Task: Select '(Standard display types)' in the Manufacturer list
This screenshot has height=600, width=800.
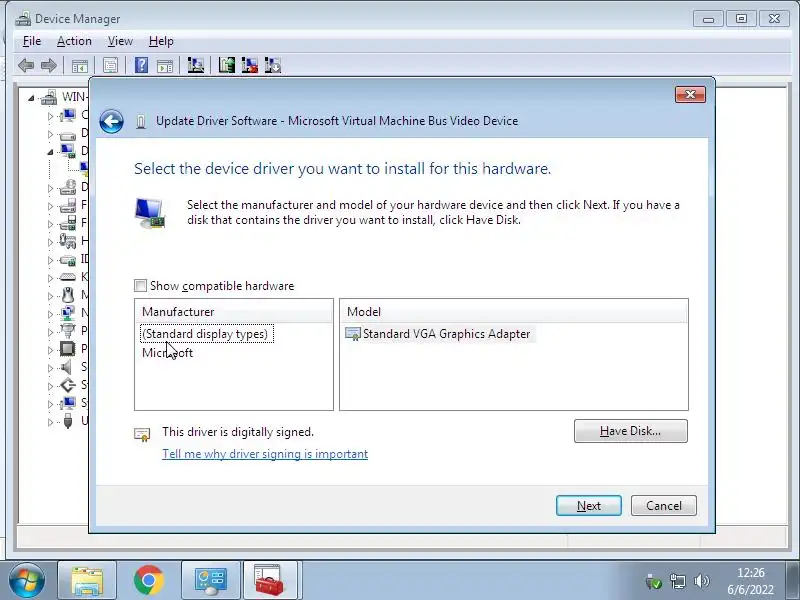Action: point(207,334)
